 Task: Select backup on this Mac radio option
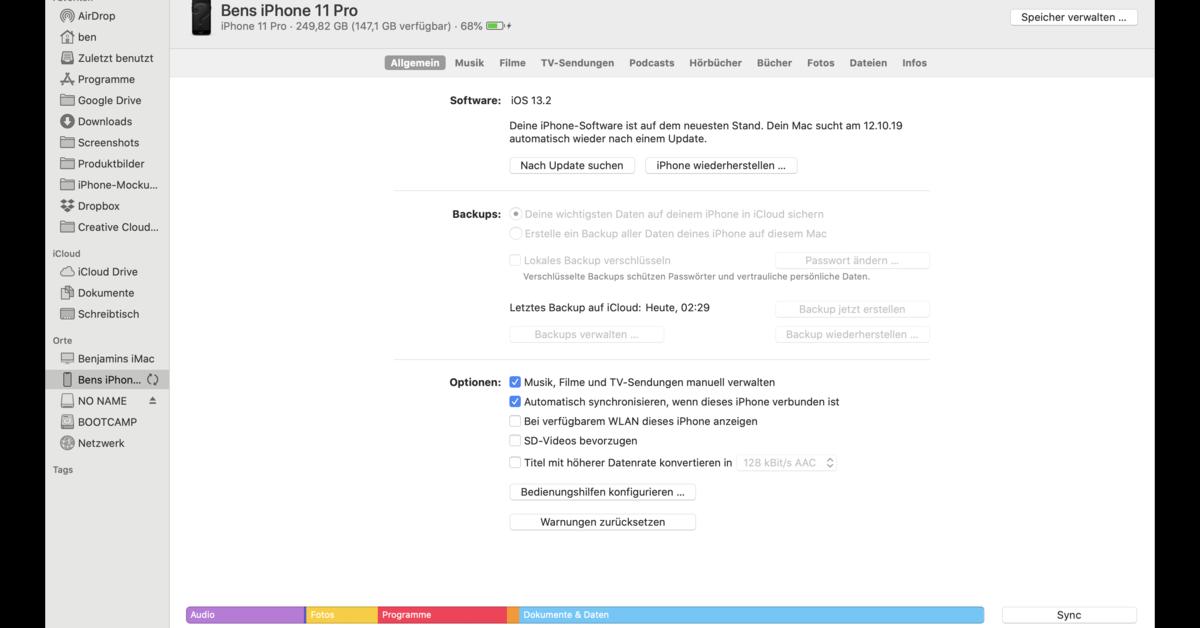click(515, 234)
